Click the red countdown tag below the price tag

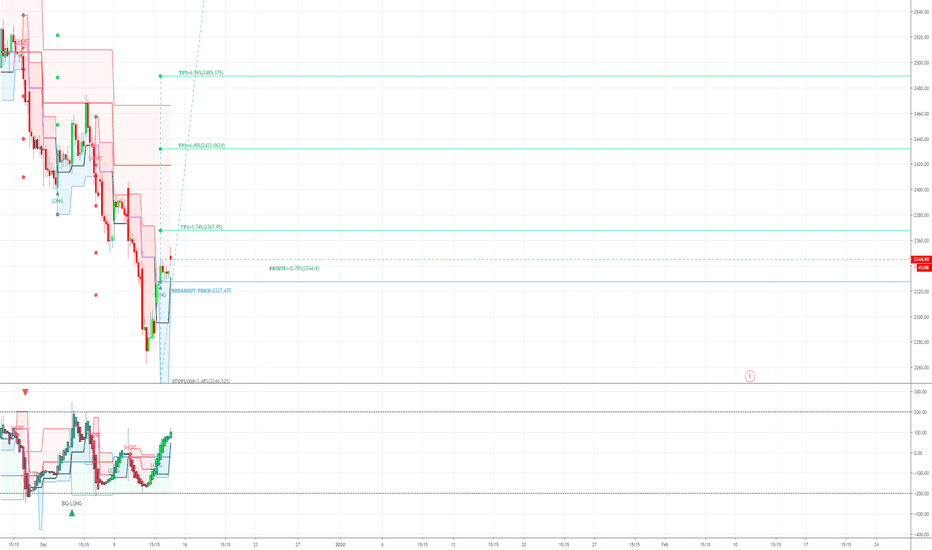point(923,268)
